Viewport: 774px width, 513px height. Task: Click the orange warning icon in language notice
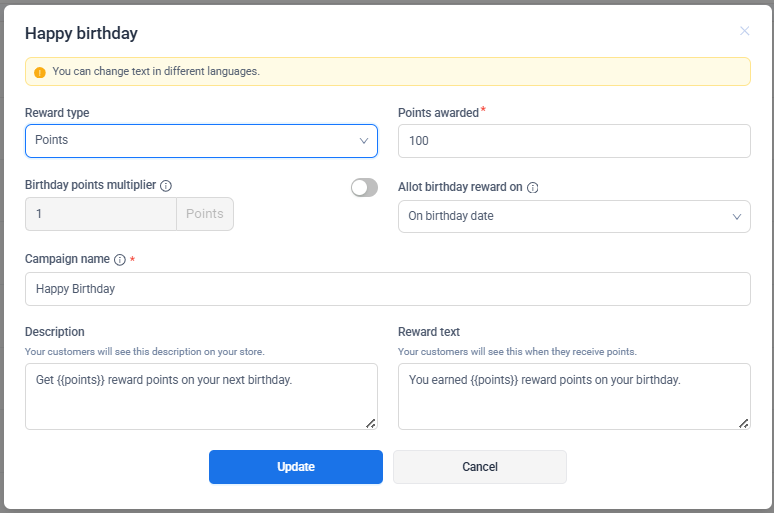40,72
